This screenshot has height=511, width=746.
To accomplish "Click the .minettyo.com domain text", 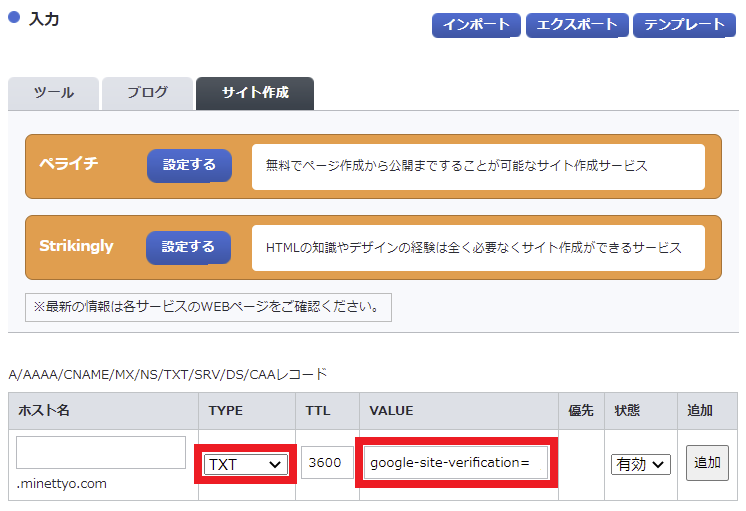I will pyautogui.click(x=62, y=484).
